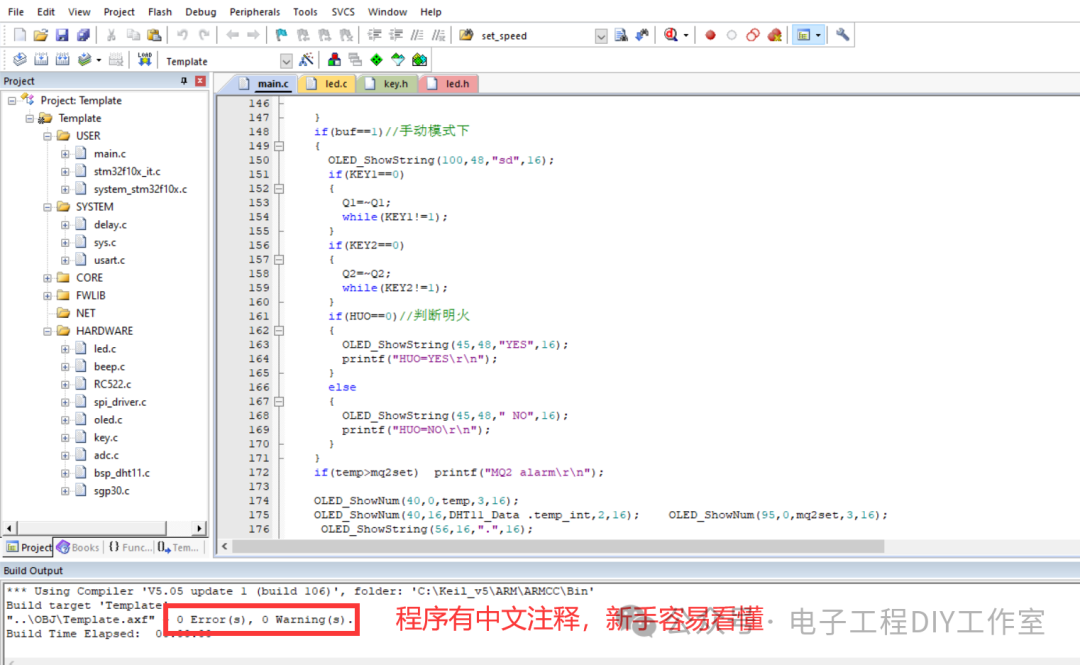Viewport: 1080px width, 665px height.
Task: Expand the CORE folder in project tree
Action: 48,278
